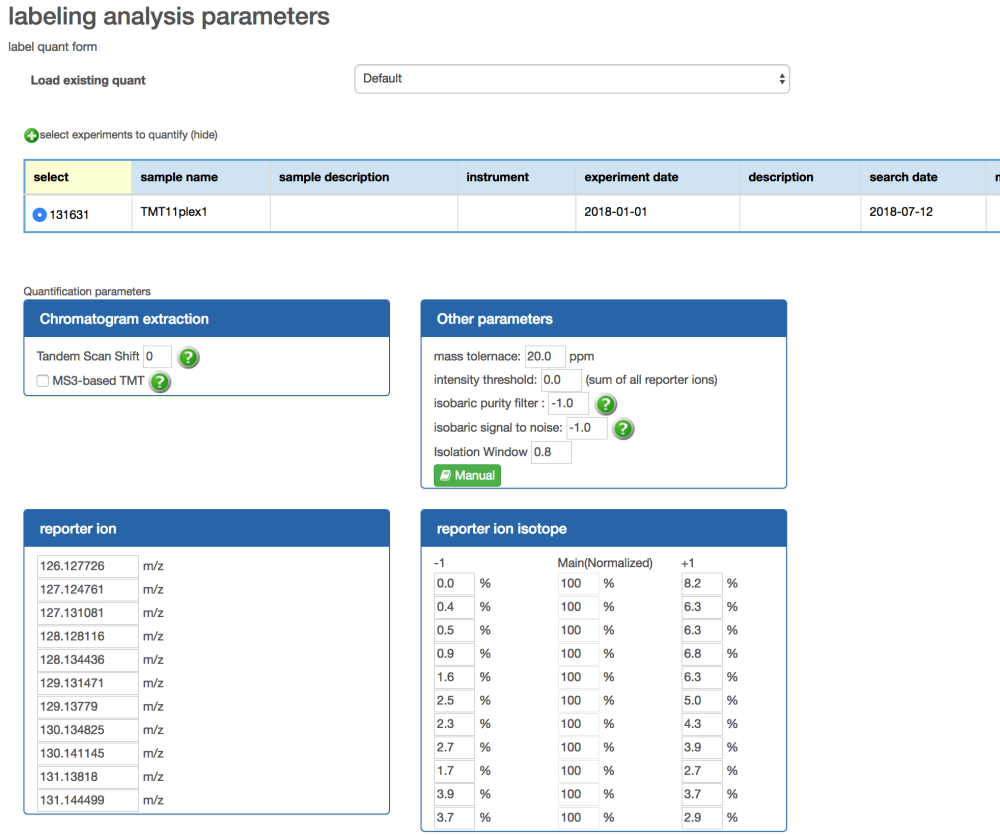Screen dimensions: 1000x839
Task: Edit the -1 isotope field showing 0.0
Action: tap(455, 583)
